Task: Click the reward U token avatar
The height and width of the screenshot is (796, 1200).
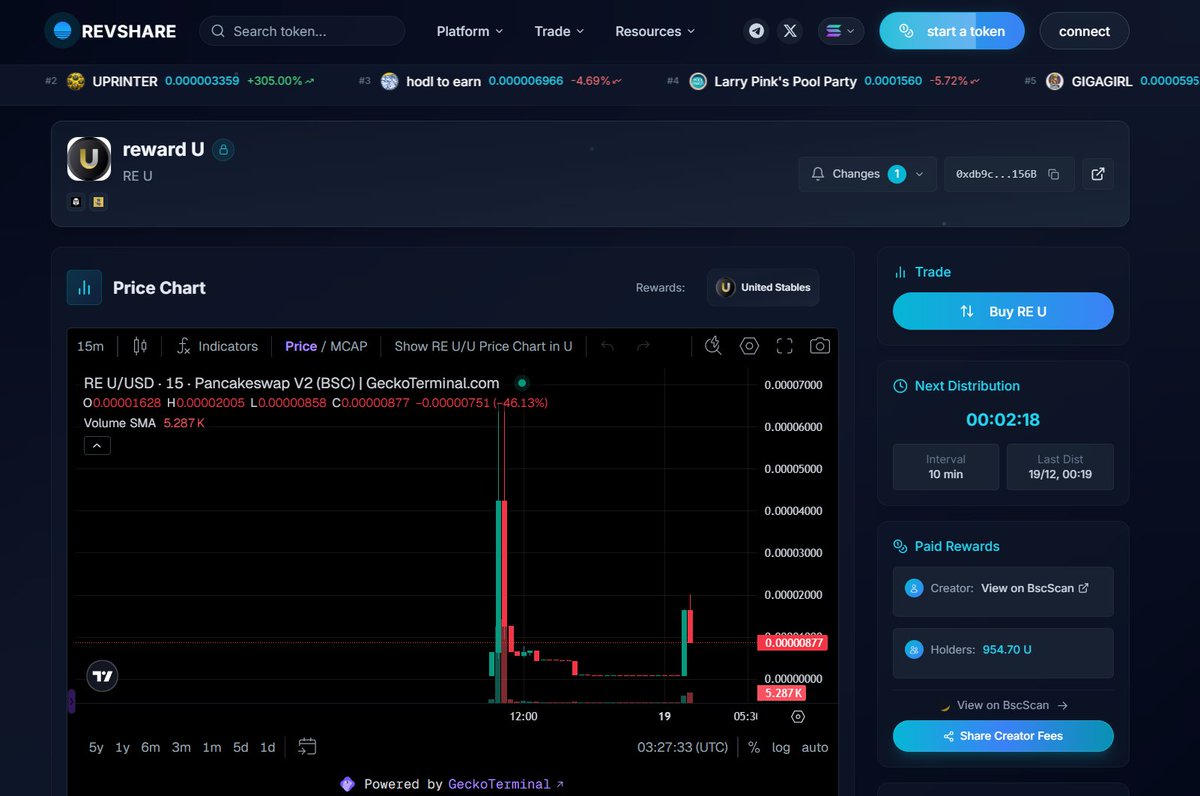Action: (89, 159)
